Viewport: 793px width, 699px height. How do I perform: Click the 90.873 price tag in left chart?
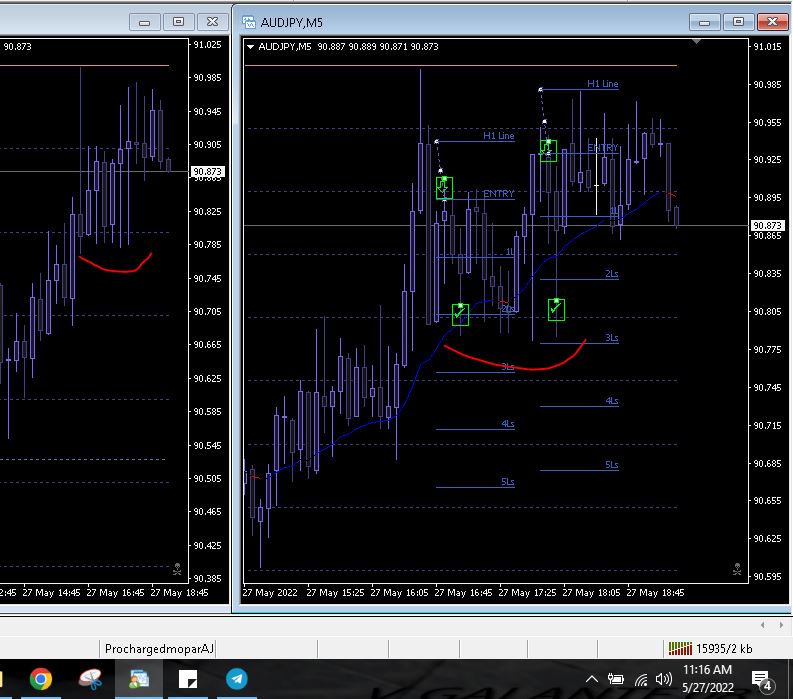click(207, 172)
